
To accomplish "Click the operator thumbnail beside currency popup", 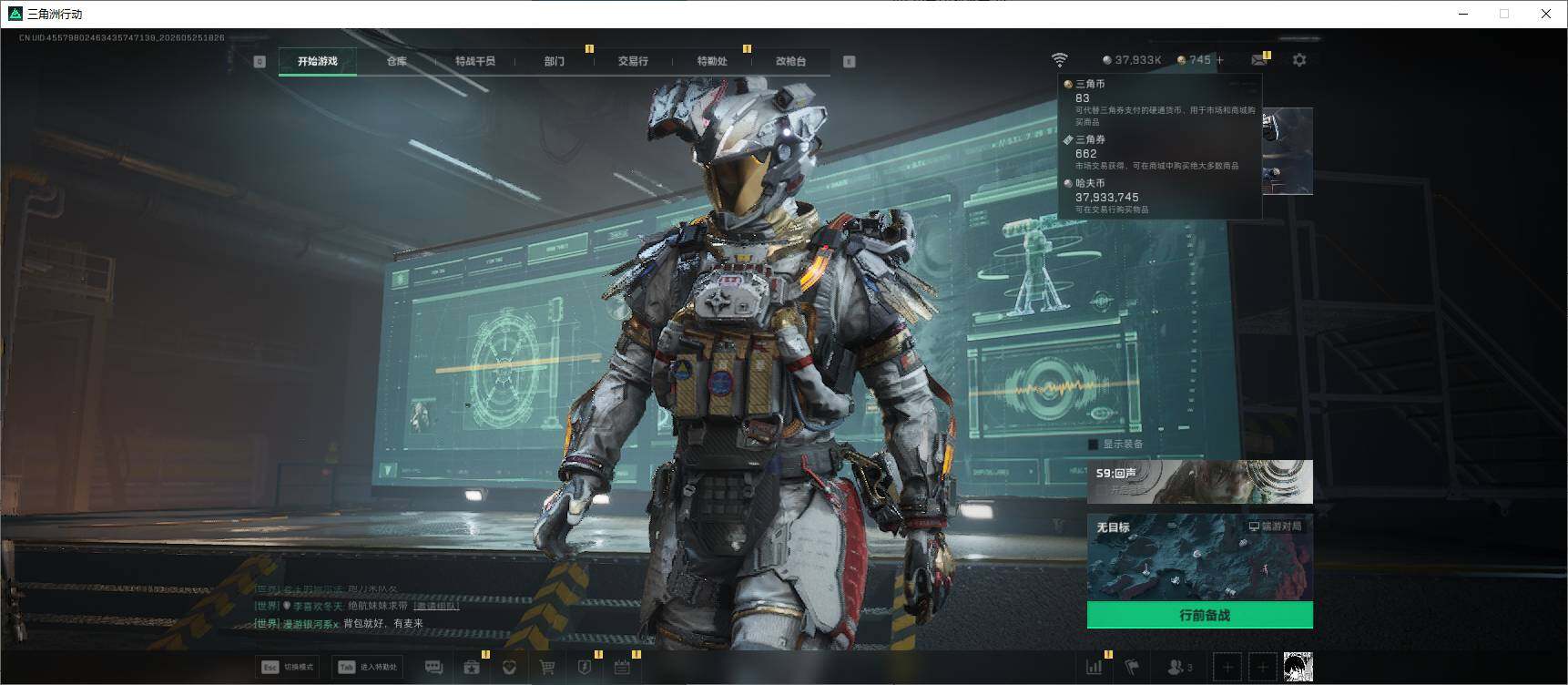I will click(x=1288, y=150).
